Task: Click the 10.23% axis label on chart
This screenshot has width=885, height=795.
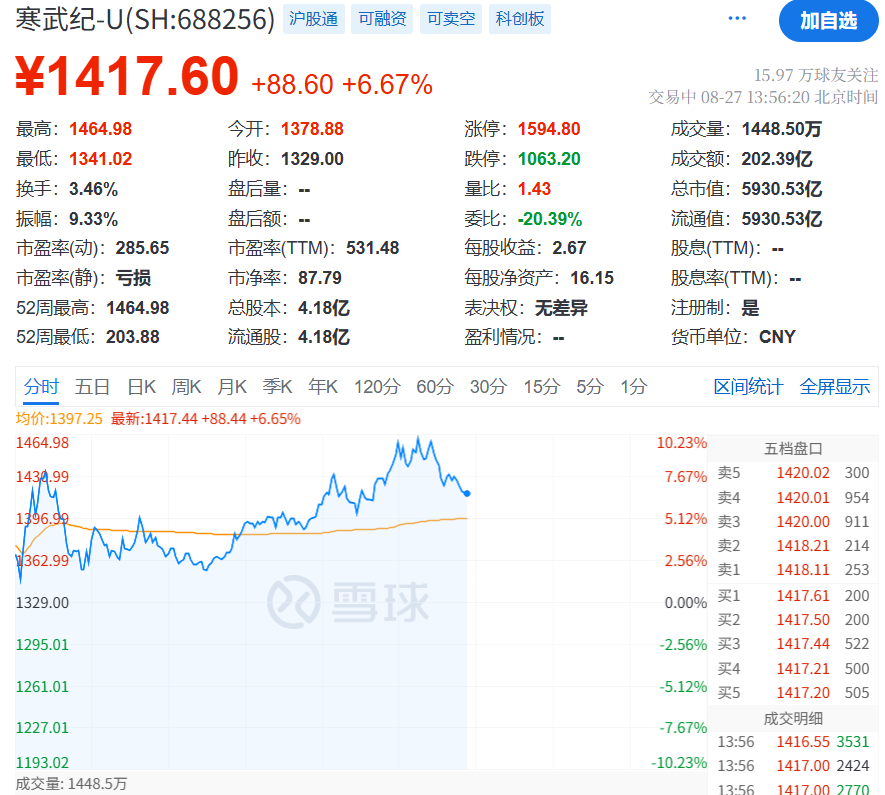Action: 682,443
